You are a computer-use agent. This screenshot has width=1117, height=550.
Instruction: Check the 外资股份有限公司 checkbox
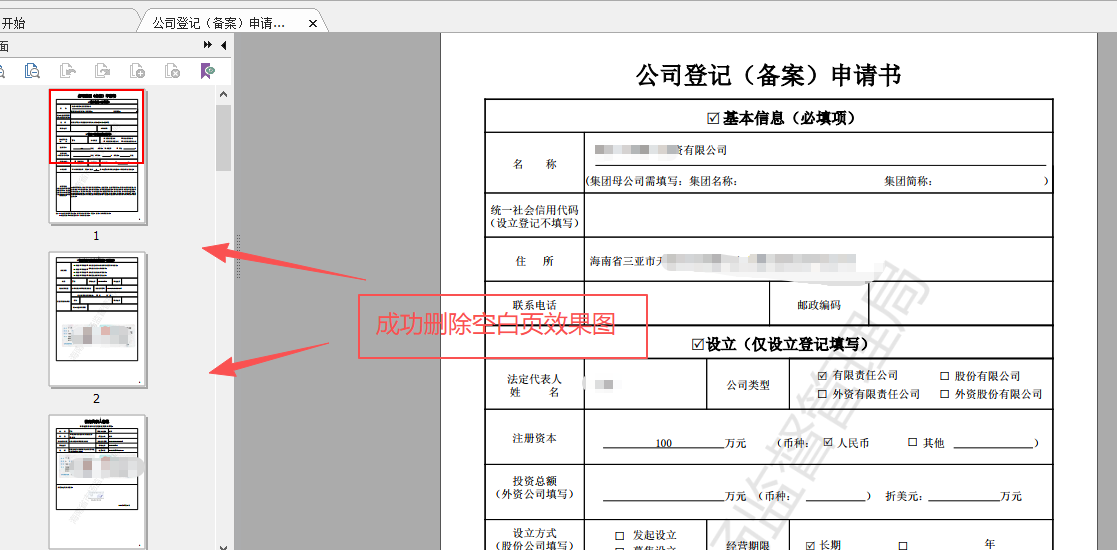[x=945, y=394]
